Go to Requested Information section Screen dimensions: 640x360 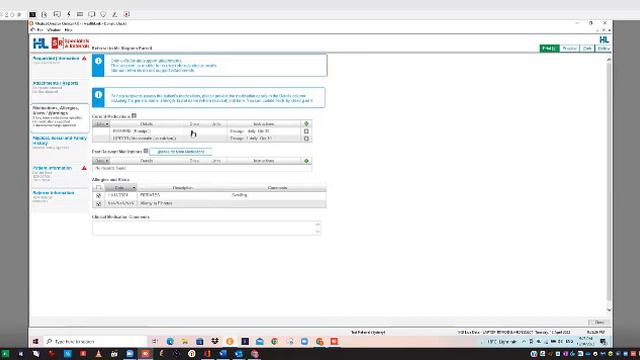coord(56,59)
